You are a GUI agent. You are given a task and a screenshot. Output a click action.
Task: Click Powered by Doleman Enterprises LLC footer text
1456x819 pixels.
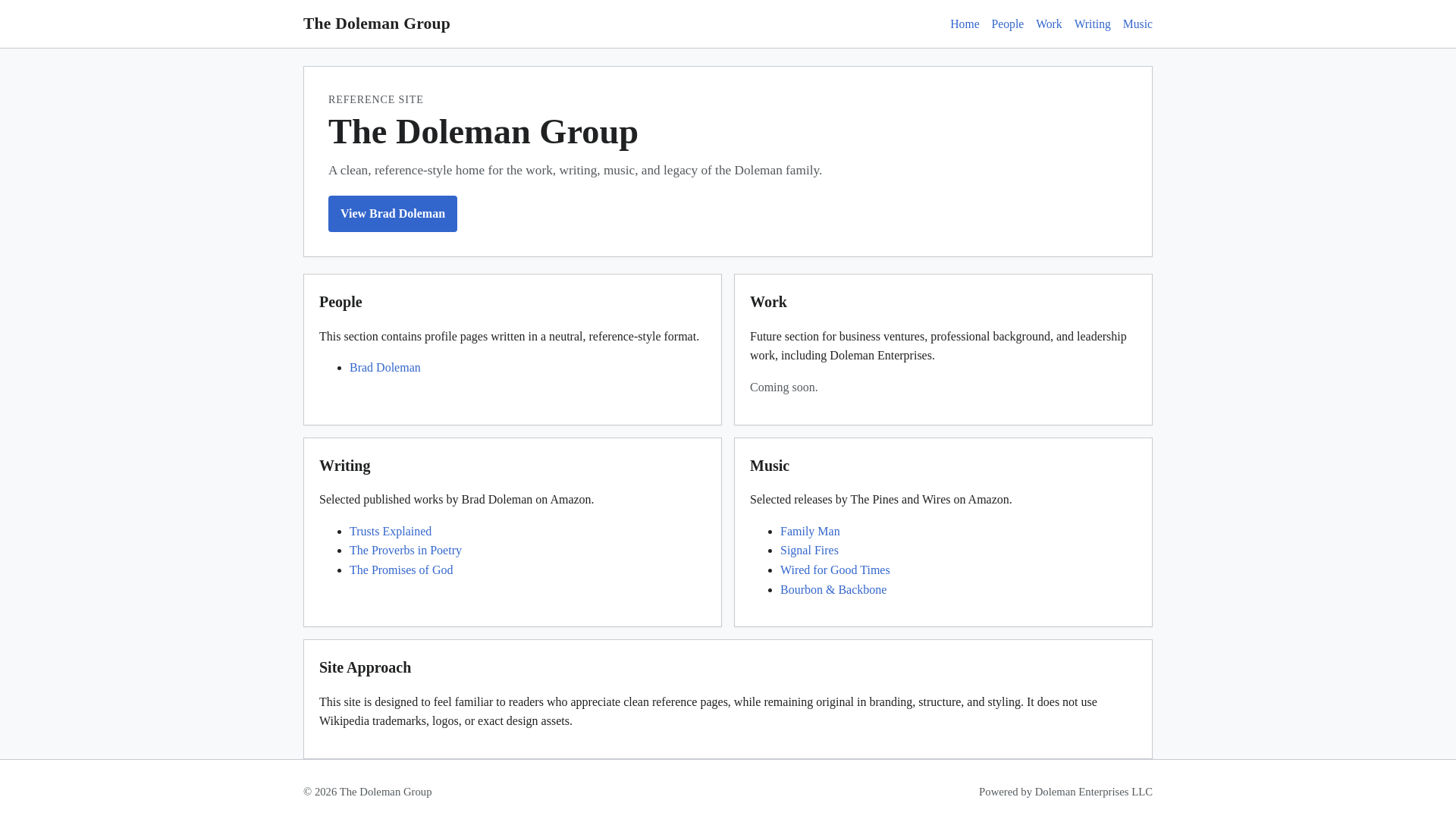coord(1065,792)
